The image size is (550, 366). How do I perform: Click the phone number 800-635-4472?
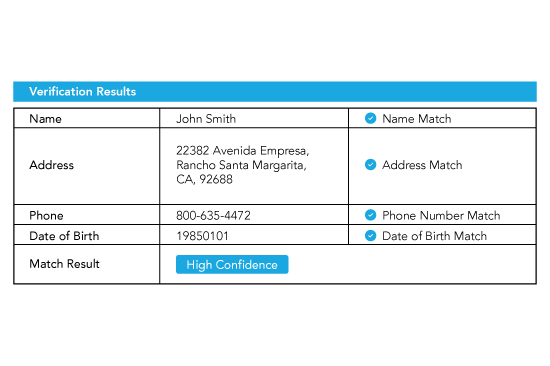click(213, 215)
